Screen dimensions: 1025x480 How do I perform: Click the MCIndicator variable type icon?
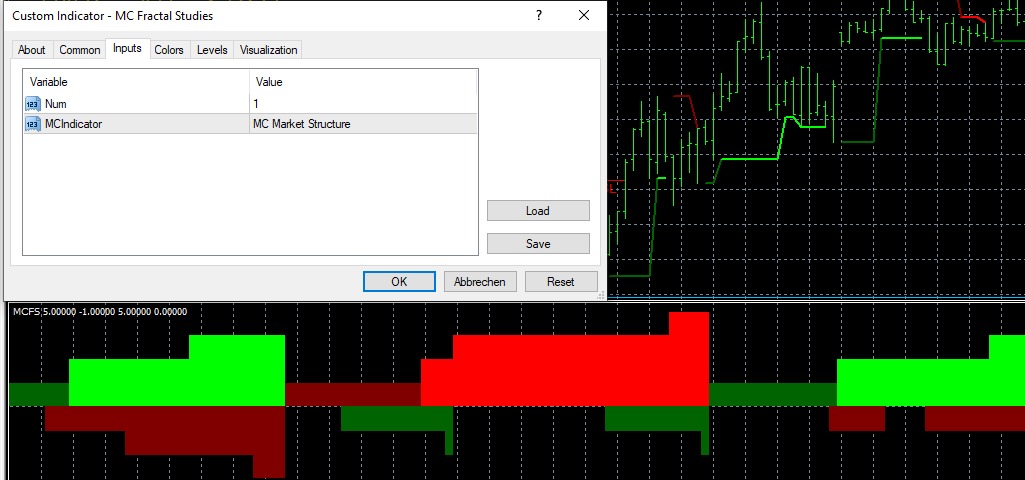click(33, 124)
